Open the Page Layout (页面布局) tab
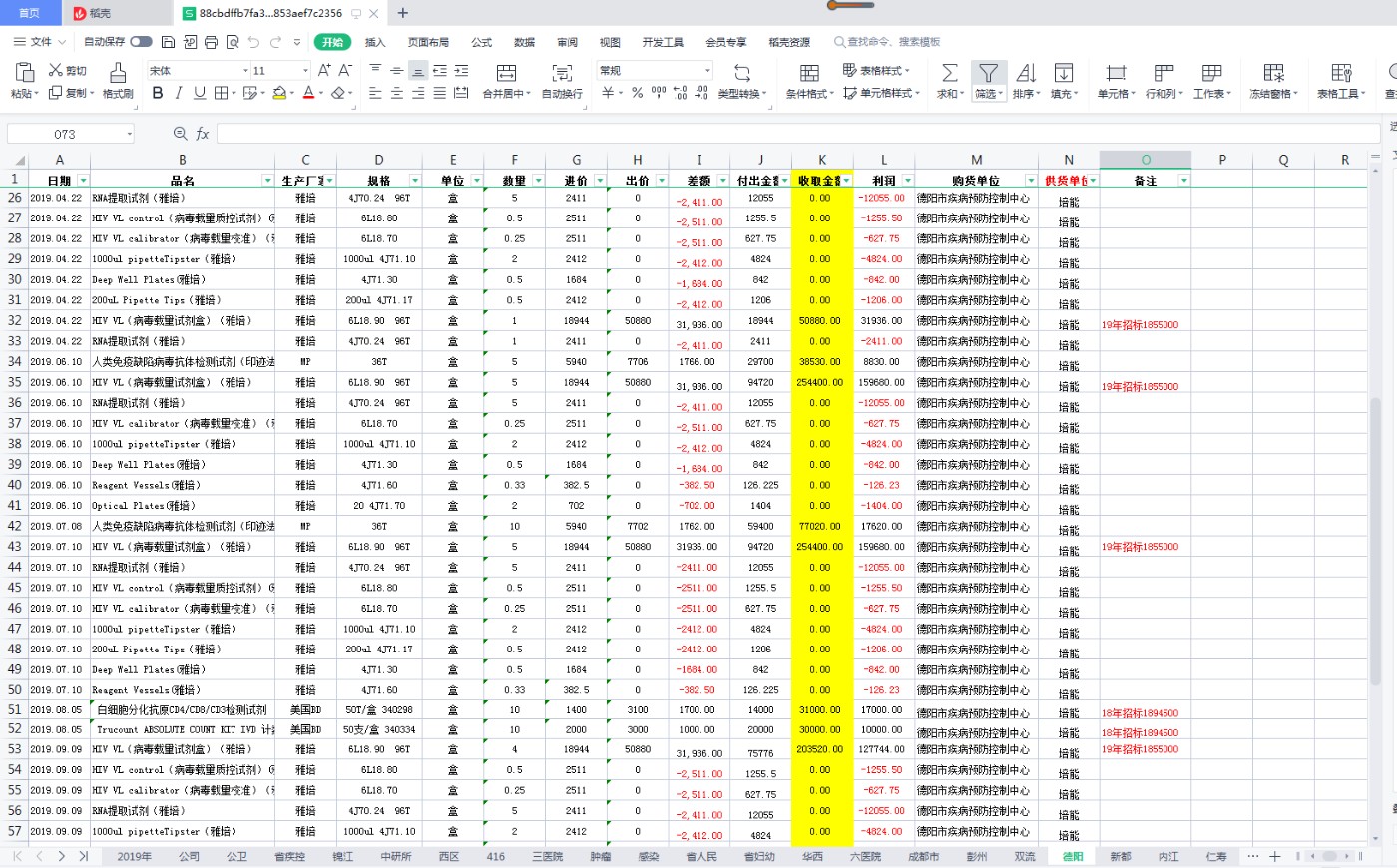This screenshot has height=868, width=1397. 428,42
